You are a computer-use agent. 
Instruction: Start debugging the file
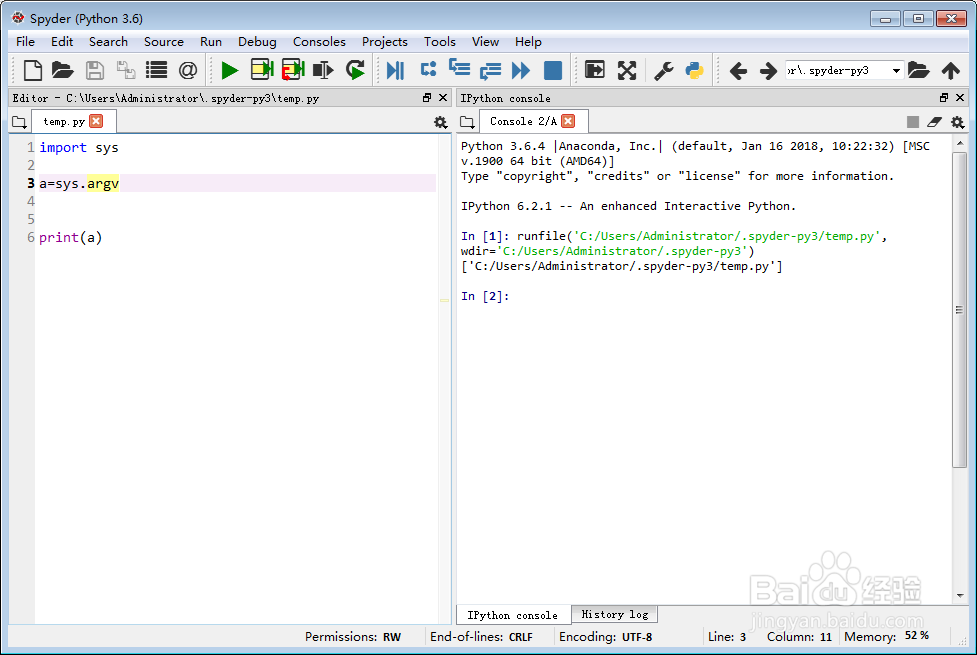[x=395, y=70]
